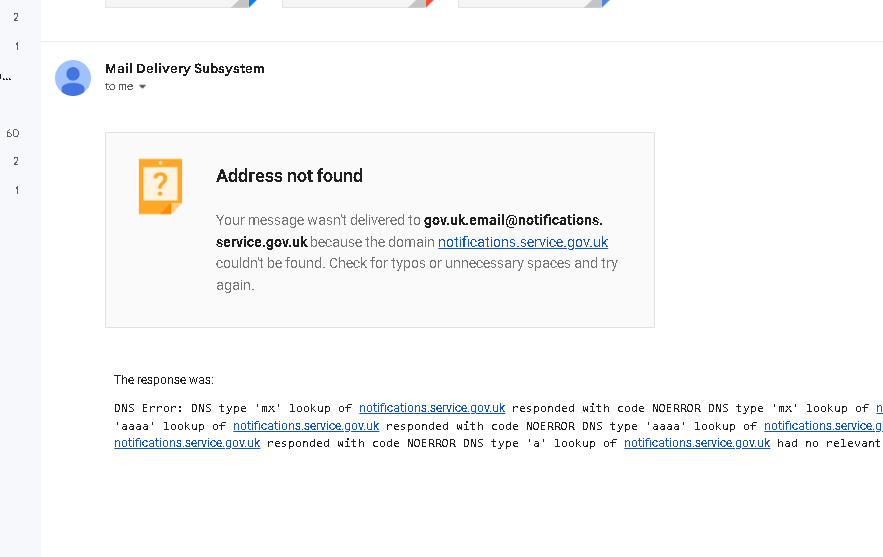
Task: Open the link following 'a' lookup of
Action: click(x=697, y=443)
